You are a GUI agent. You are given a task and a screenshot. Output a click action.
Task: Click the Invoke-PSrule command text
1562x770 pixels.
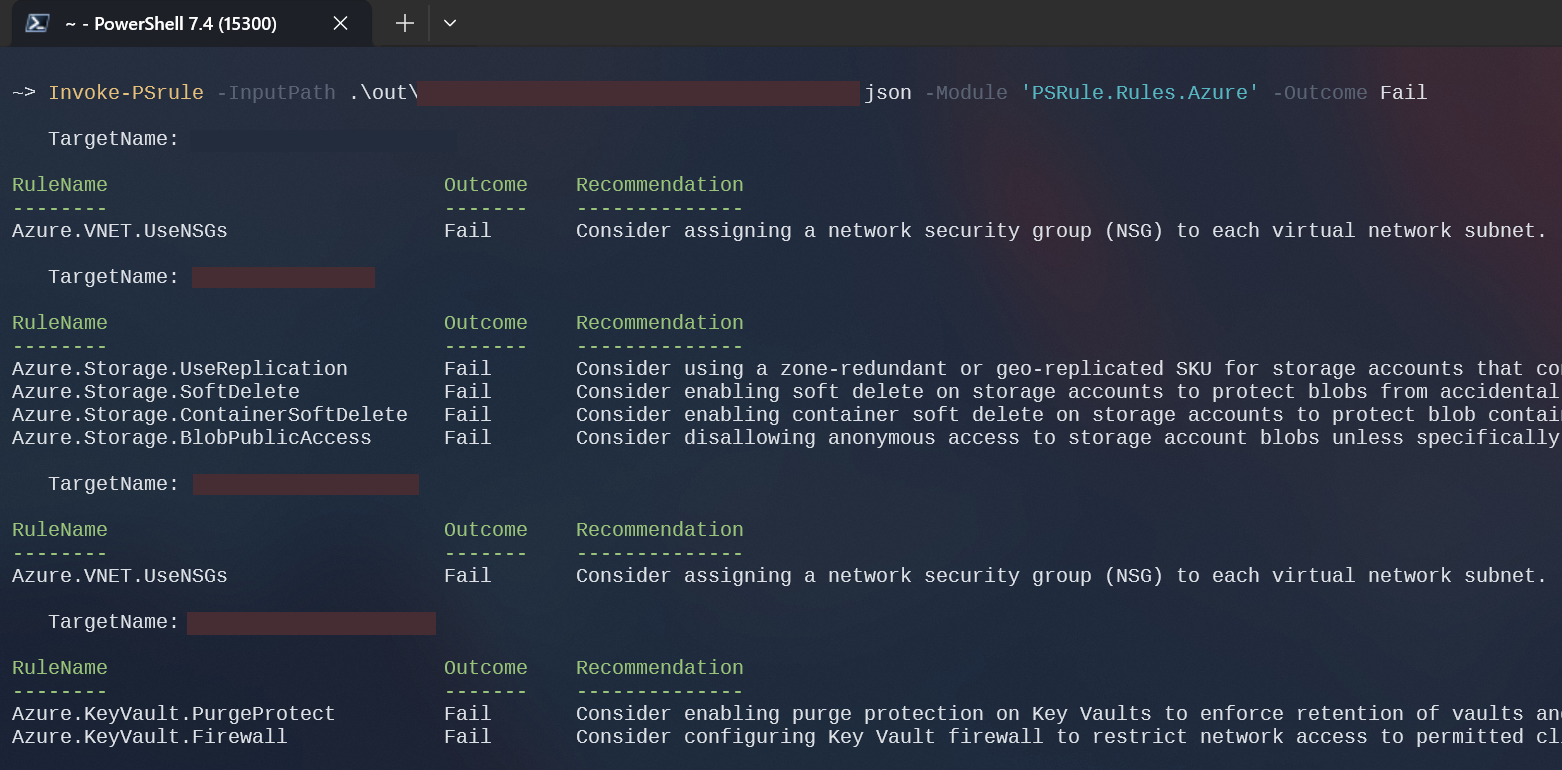126,93
